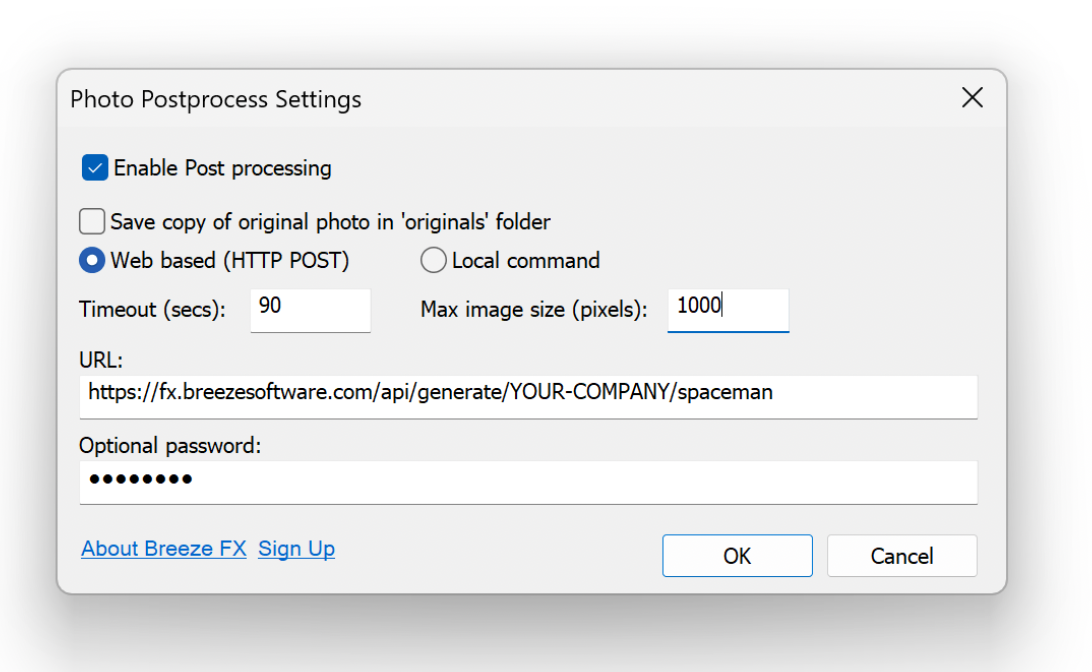Select the Web based (HTTP POST) radio button
The image size is (1092, 672).
92,261
